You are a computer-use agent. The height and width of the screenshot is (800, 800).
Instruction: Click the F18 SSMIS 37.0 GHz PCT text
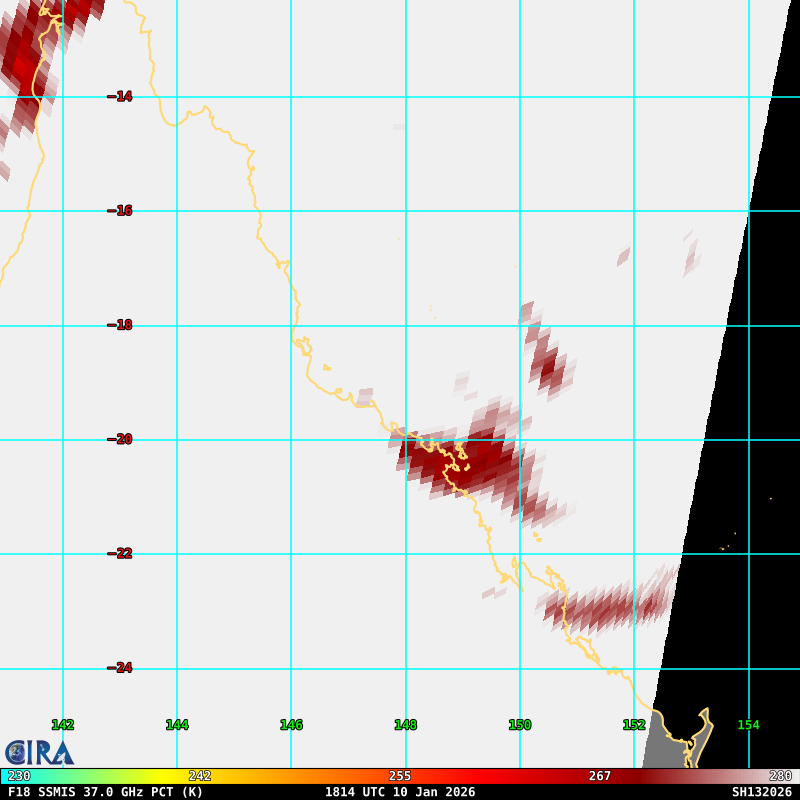105,792
